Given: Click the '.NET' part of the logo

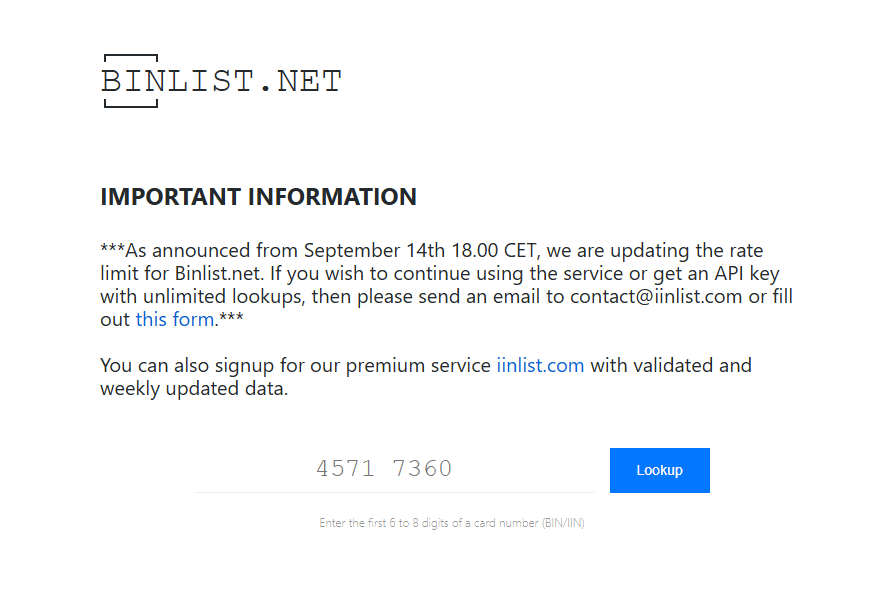Looking at the screenshot, I should pyautogui.click(x=302, y=81).
